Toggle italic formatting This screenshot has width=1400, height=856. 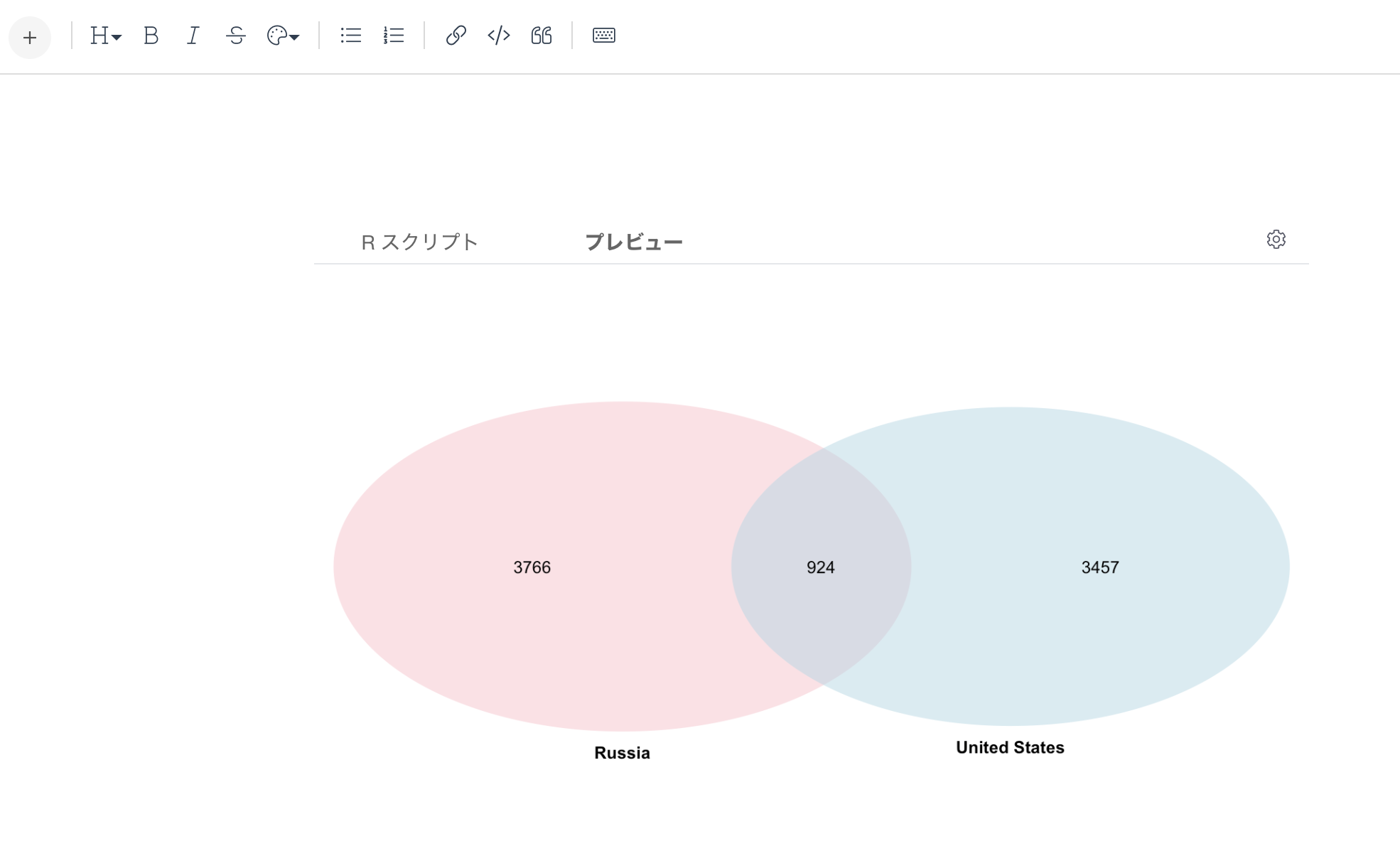click(x=193, y=36)
